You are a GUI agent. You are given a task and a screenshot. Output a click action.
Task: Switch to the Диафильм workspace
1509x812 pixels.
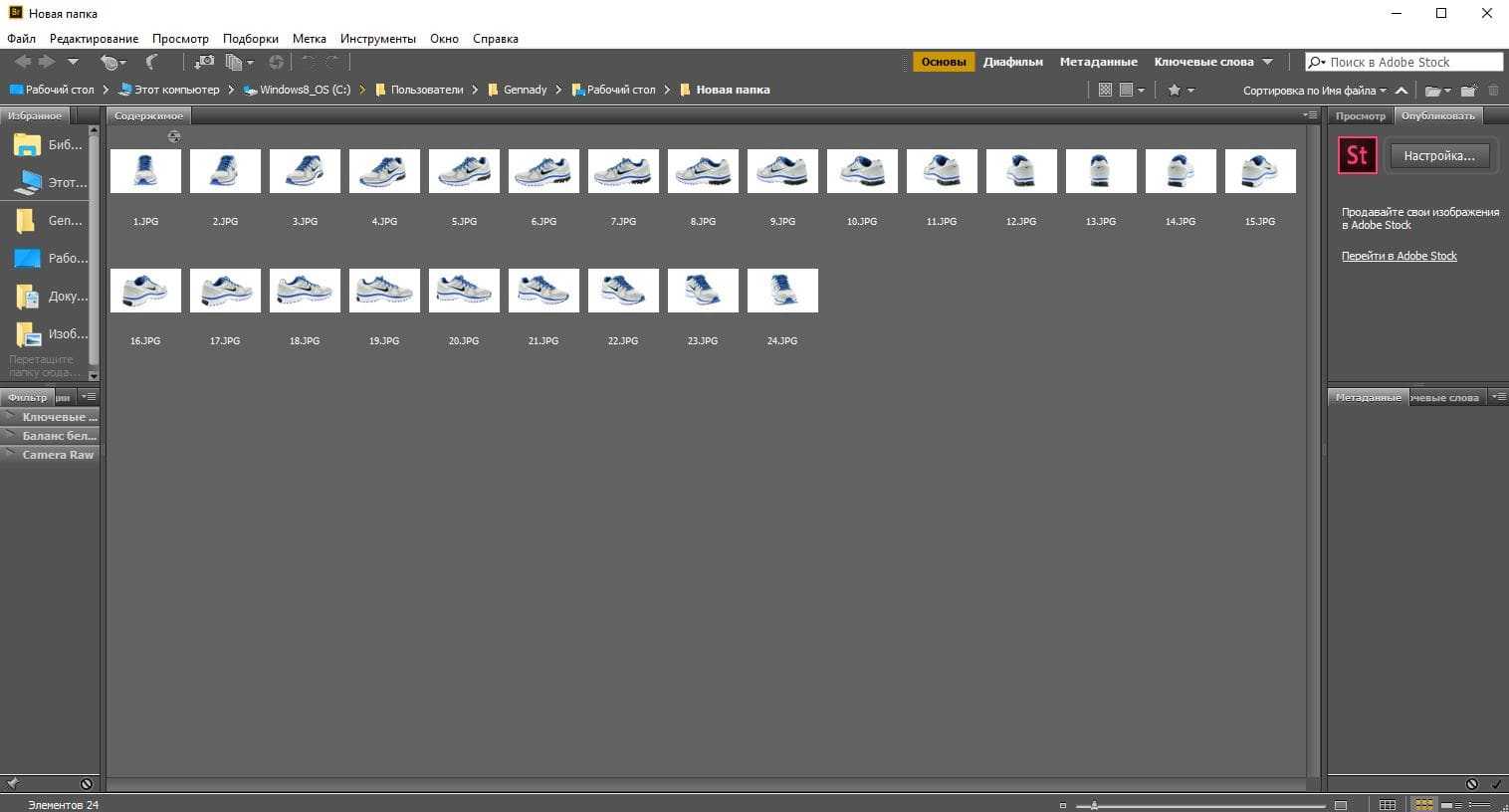click(x=1012, y=62)
